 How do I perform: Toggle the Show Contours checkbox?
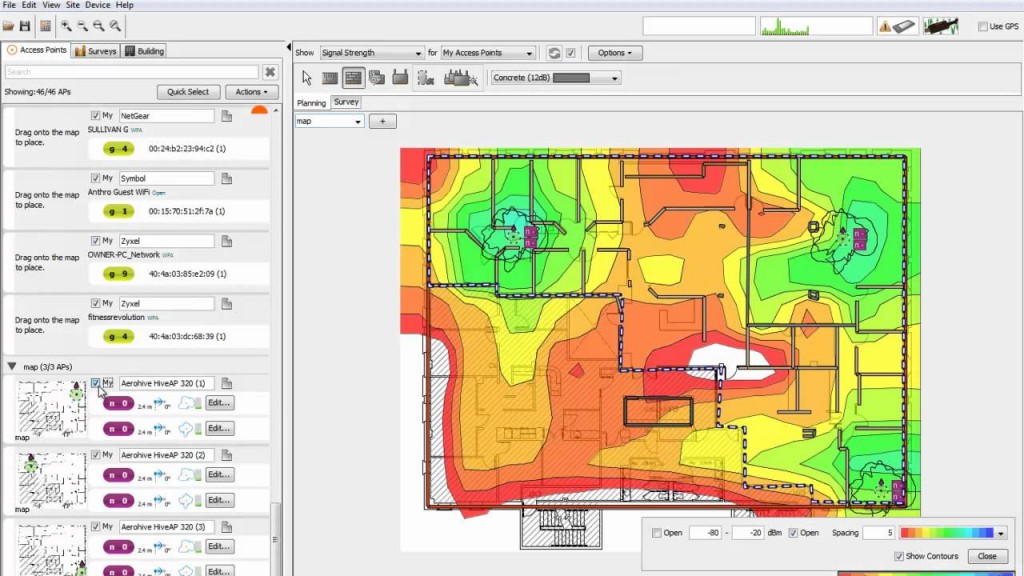click(x=898, y=556)
